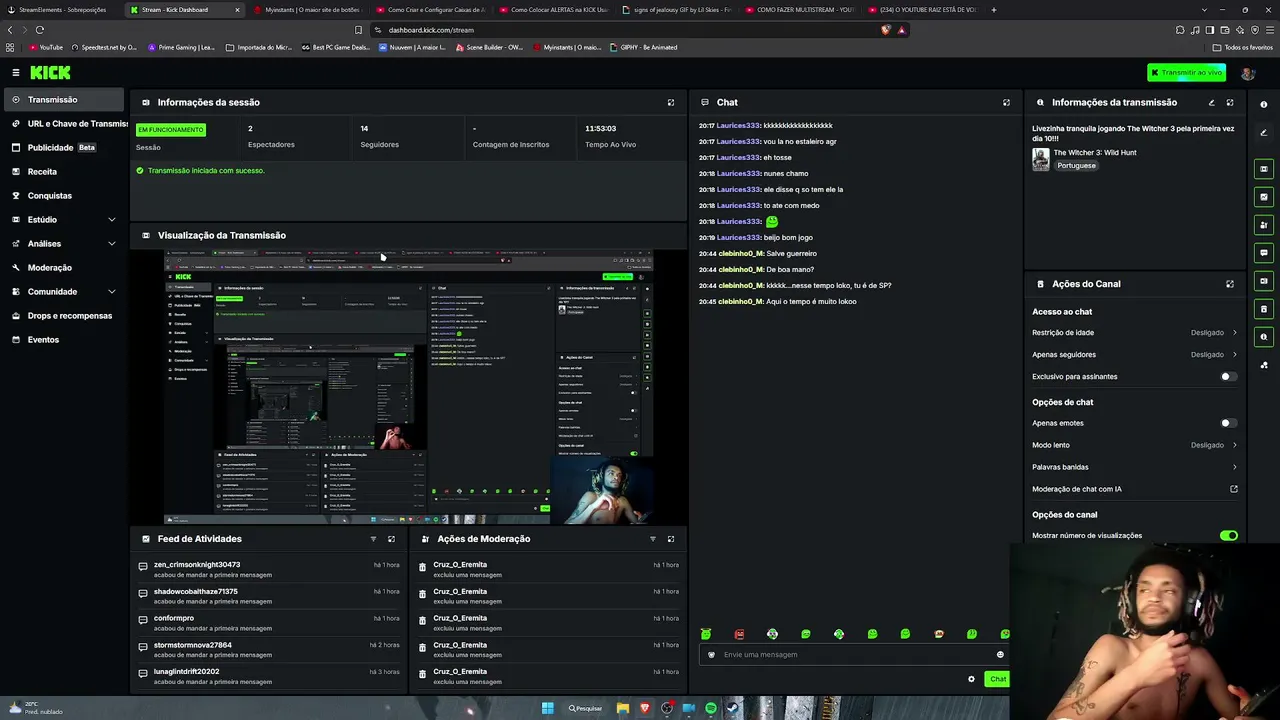This screenshot has width=1280, height=720.
Task: Filter the Ações de Moderação list
Action: pos(653,539)
